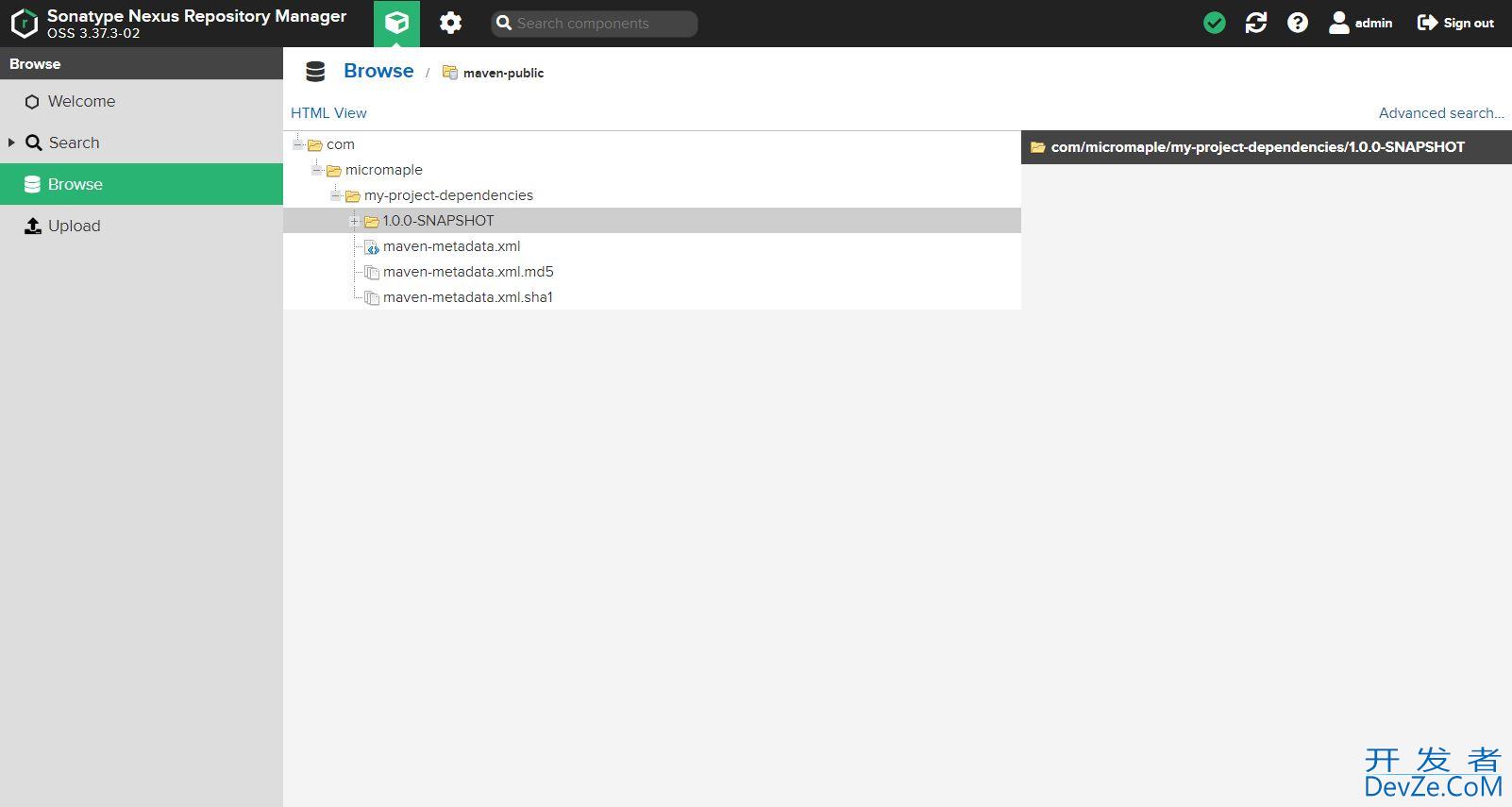Collapse the my-project-dependencies node
1512x807 pixels.
coord(335,195)
